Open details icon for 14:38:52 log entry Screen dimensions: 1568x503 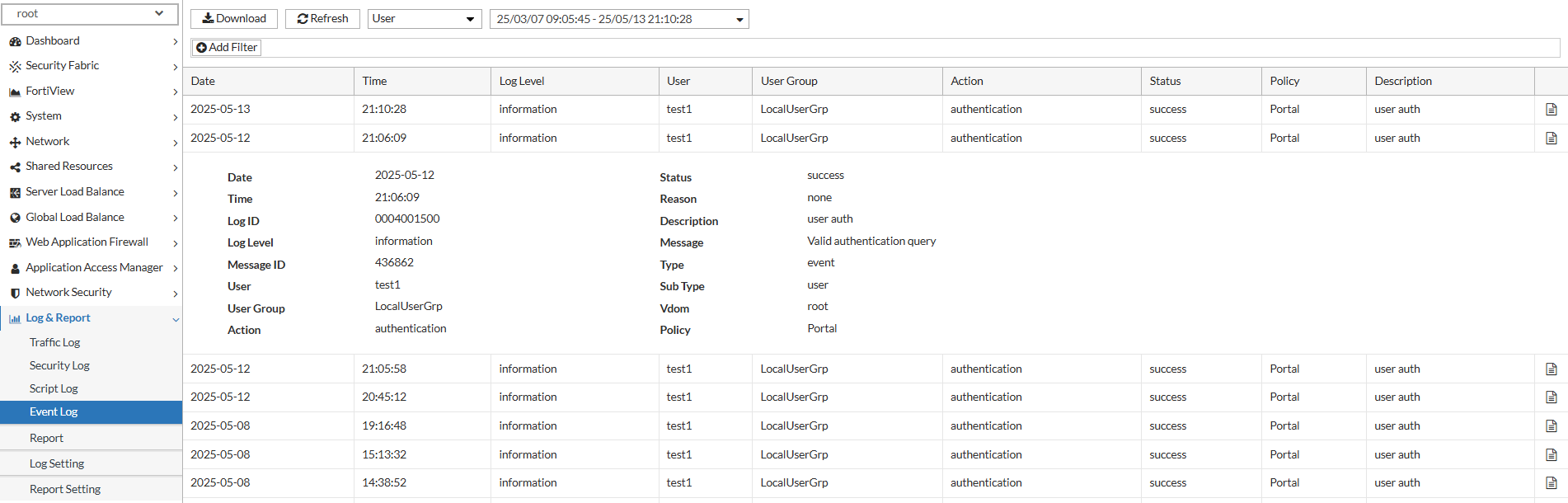click(1551, 483)
